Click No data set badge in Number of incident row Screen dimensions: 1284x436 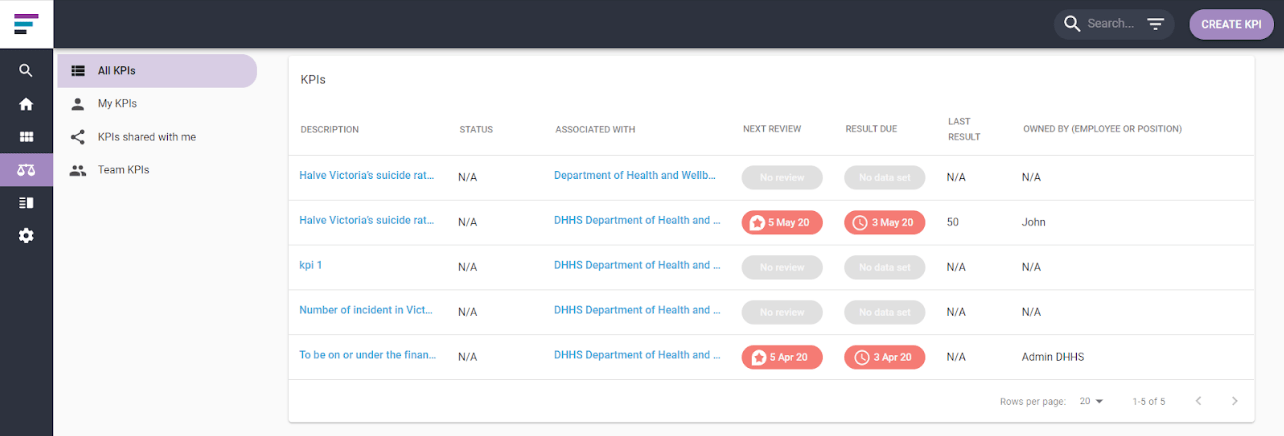tap(885, 312)
